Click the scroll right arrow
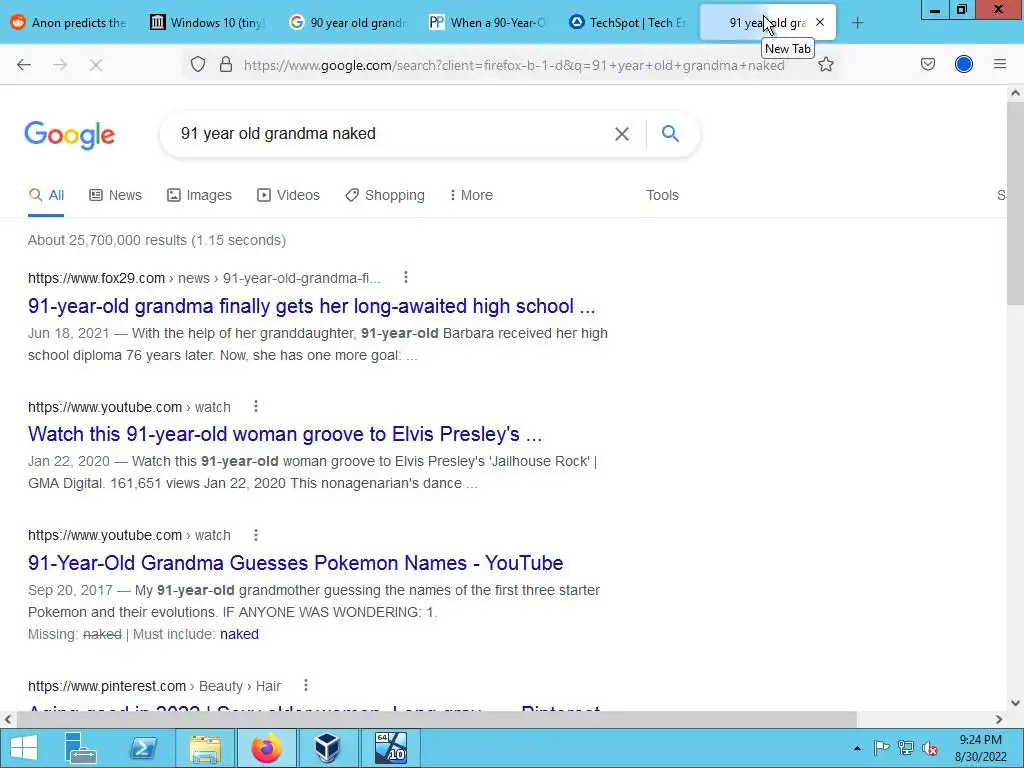The image size is (1024, 768). (x=999, y=719)
